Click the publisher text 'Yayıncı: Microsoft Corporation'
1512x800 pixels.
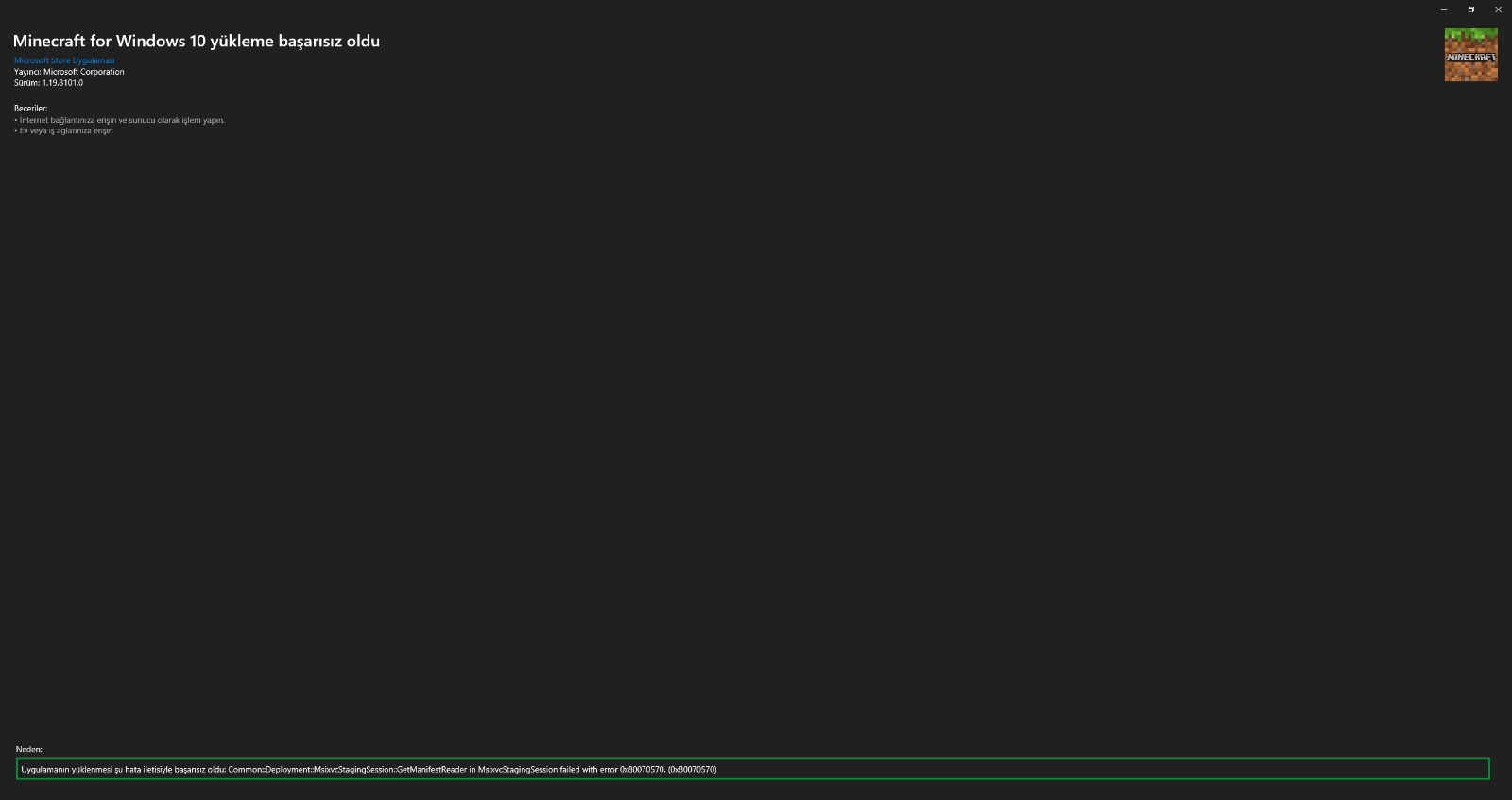pyautogui.click(x=69, y=72)
